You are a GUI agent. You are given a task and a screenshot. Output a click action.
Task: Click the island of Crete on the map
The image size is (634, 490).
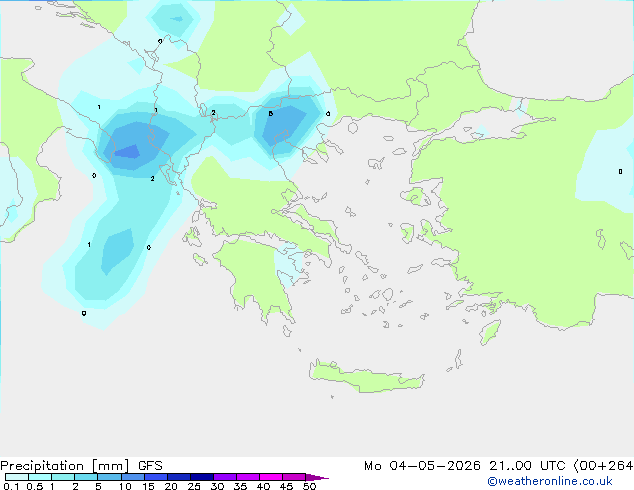(x=366, y=376)
